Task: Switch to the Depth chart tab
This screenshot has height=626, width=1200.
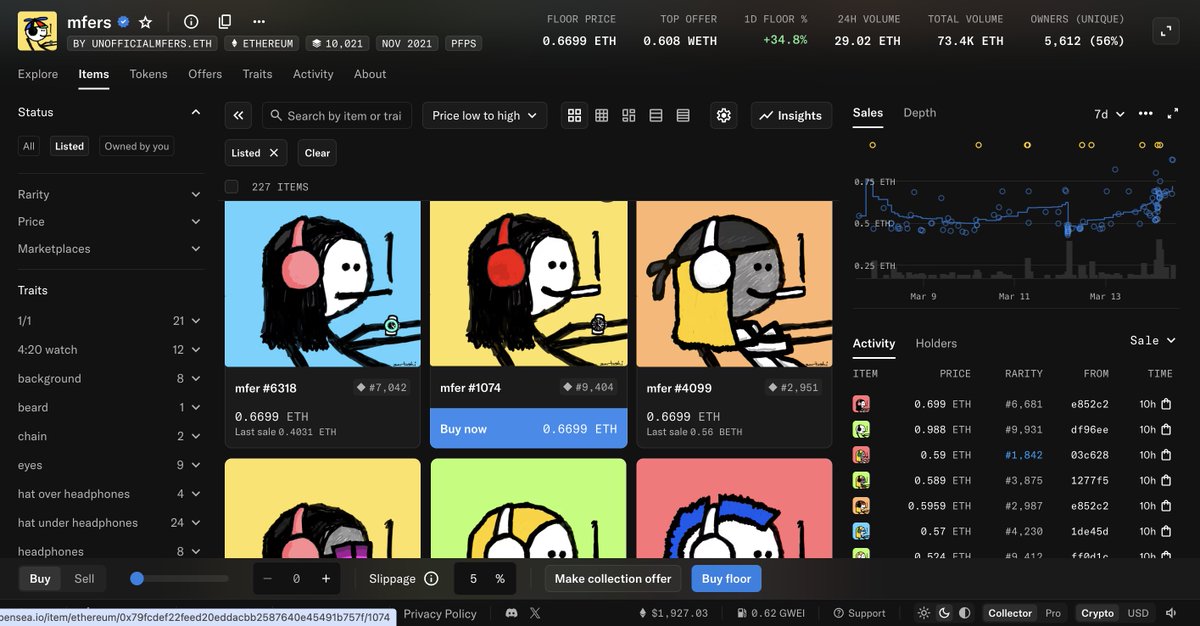Action: point(920,113)
